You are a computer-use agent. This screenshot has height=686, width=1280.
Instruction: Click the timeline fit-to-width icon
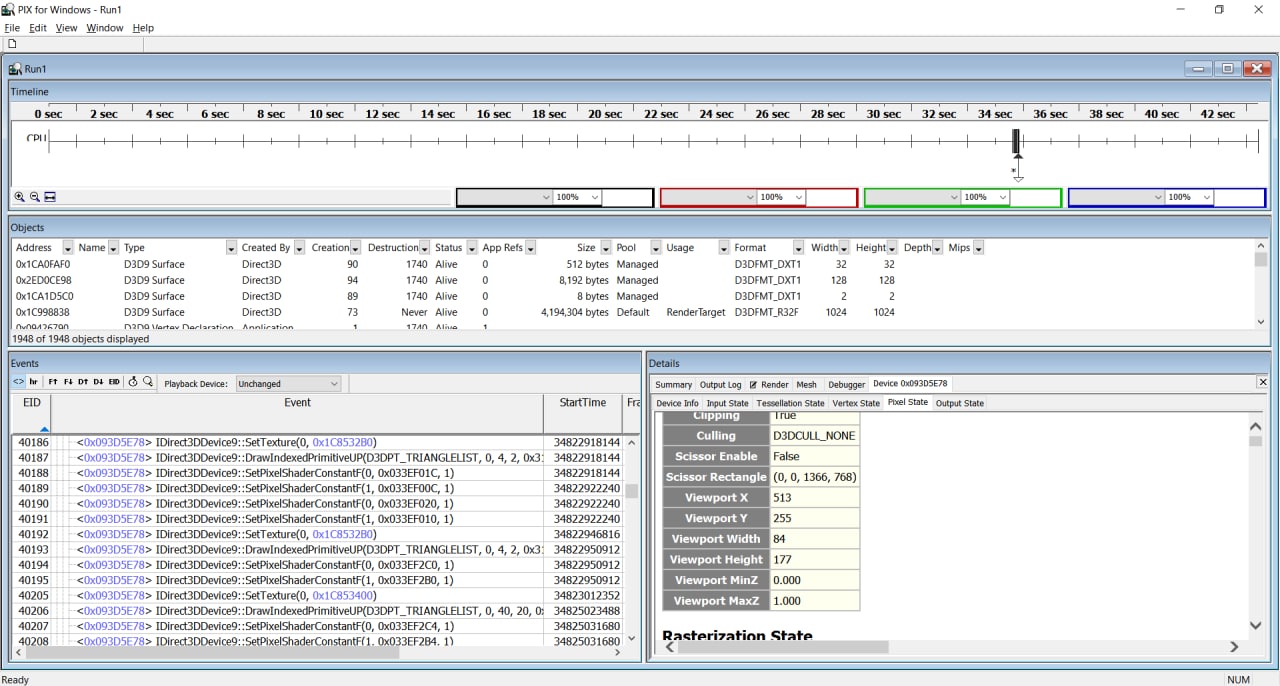[50, 197]
